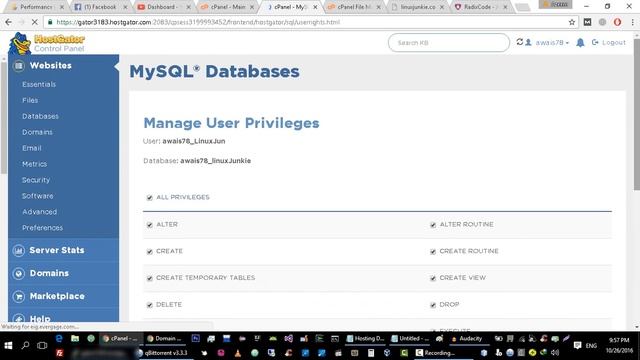Open Files in the sidebar
This screenshot has height=360, width=640.
pyautogui.click(x=30, y=100)
